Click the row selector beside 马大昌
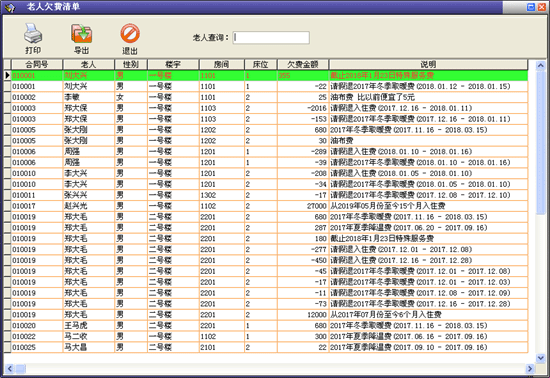Image resolution: width=550 pixels, height=378 pixels. point(7,347)
